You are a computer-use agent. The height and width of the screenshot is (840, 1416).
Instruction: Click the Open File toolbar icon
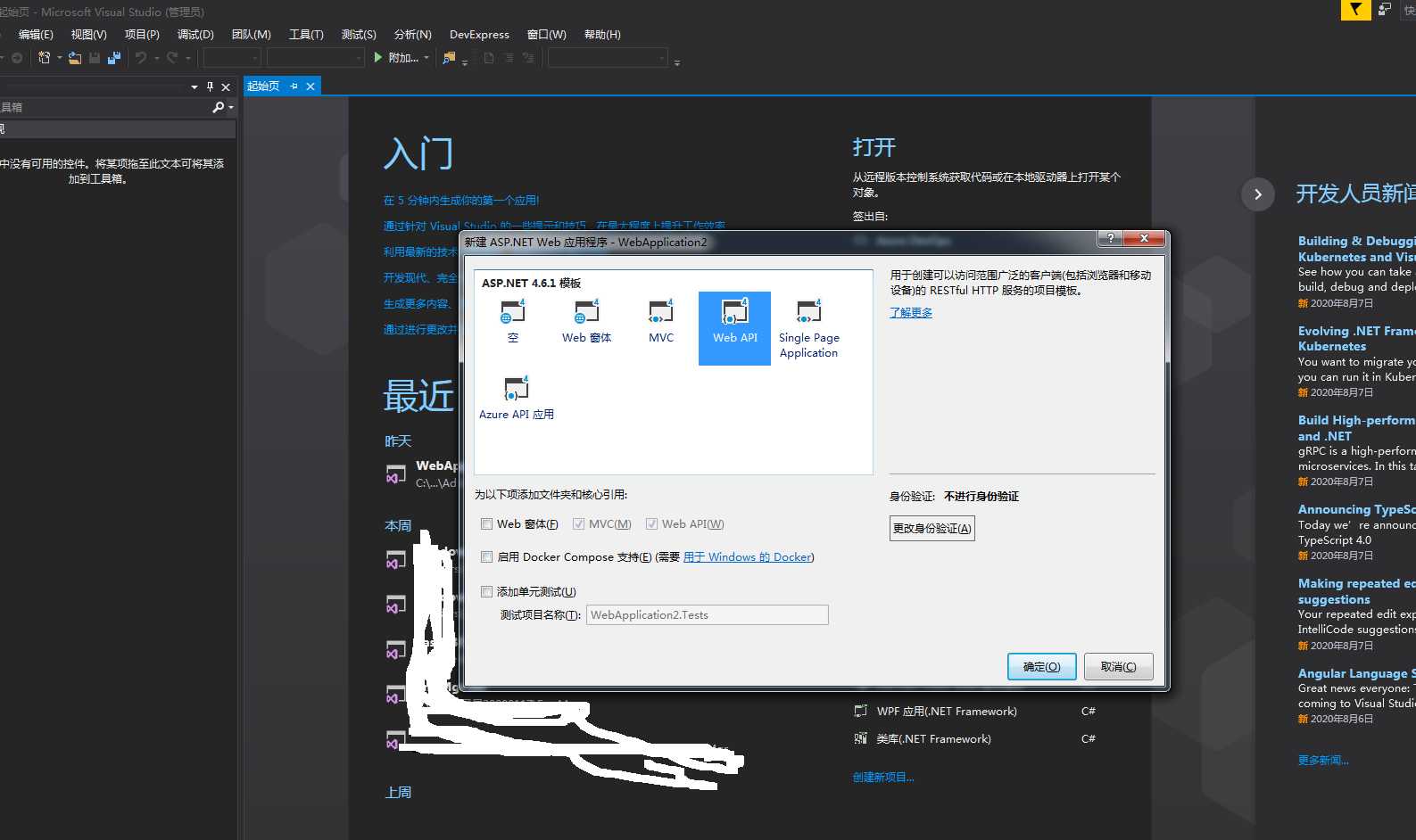point(75,58)
